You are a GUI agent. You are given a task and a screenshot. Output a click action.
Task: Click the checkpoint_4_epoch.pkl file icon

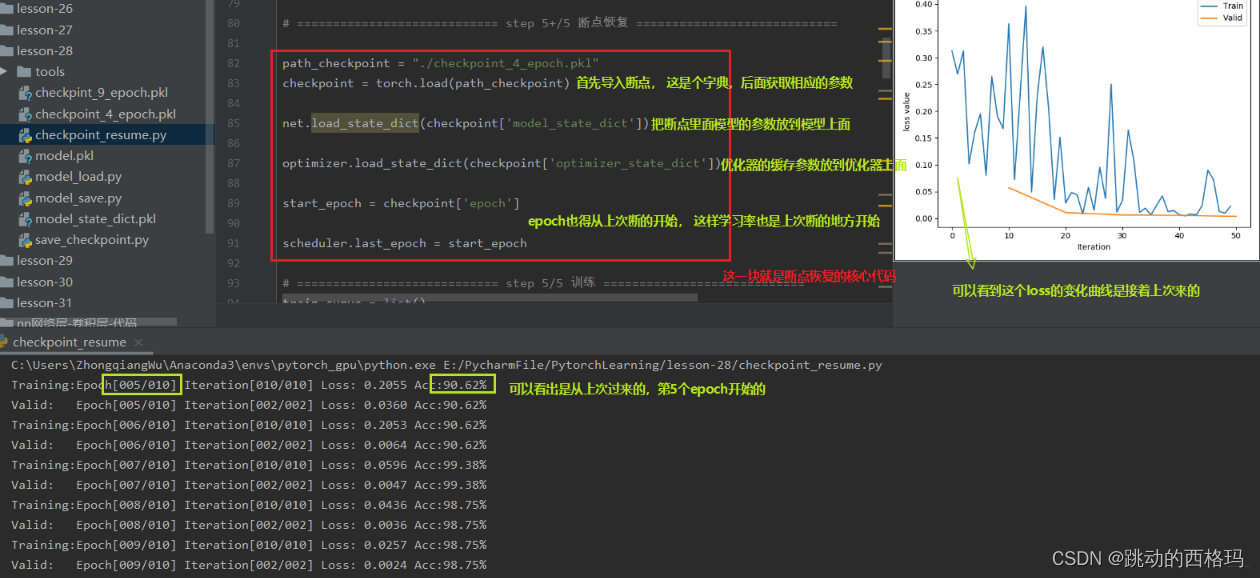click(x=25, y=114)
